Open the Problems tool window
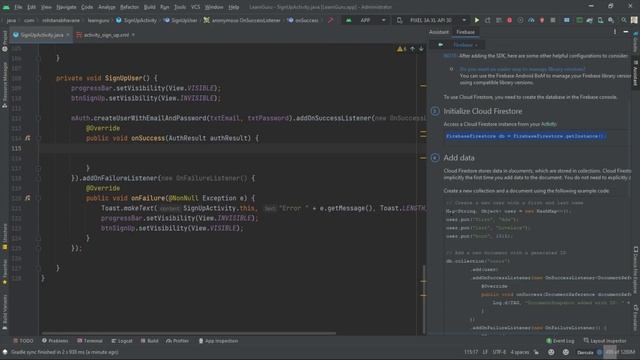 coord(55,341)
